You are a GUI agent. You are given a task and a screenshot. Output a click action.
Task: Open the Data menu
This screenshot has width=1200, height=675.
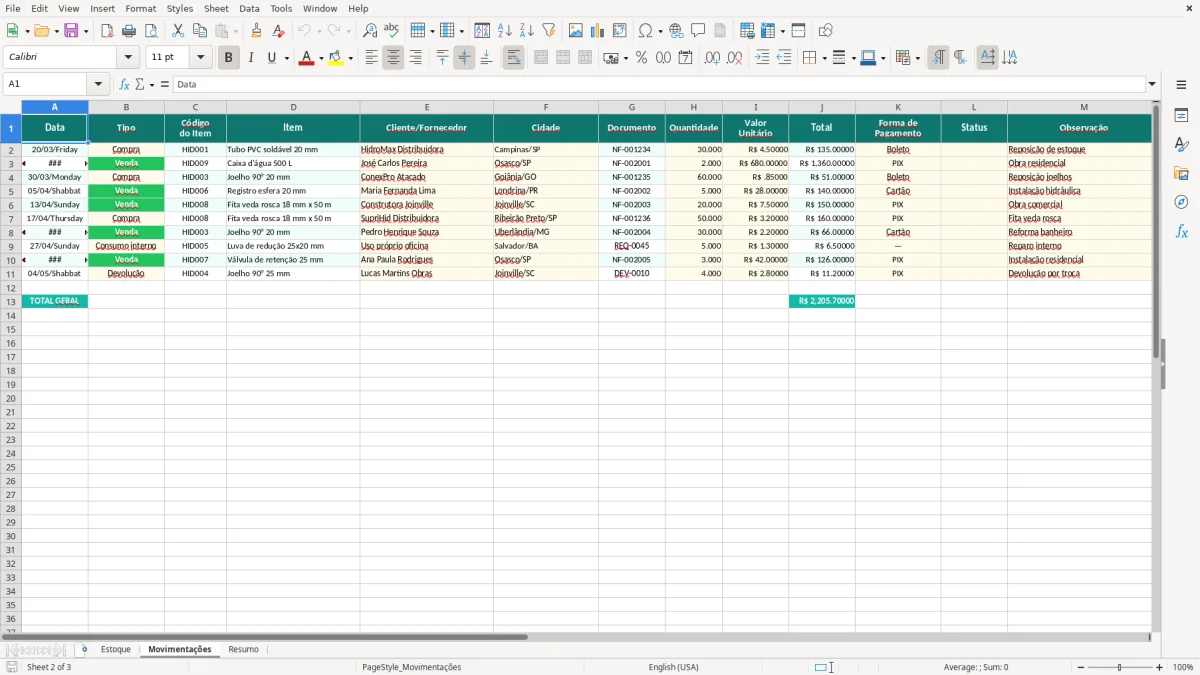pos(249,8)
